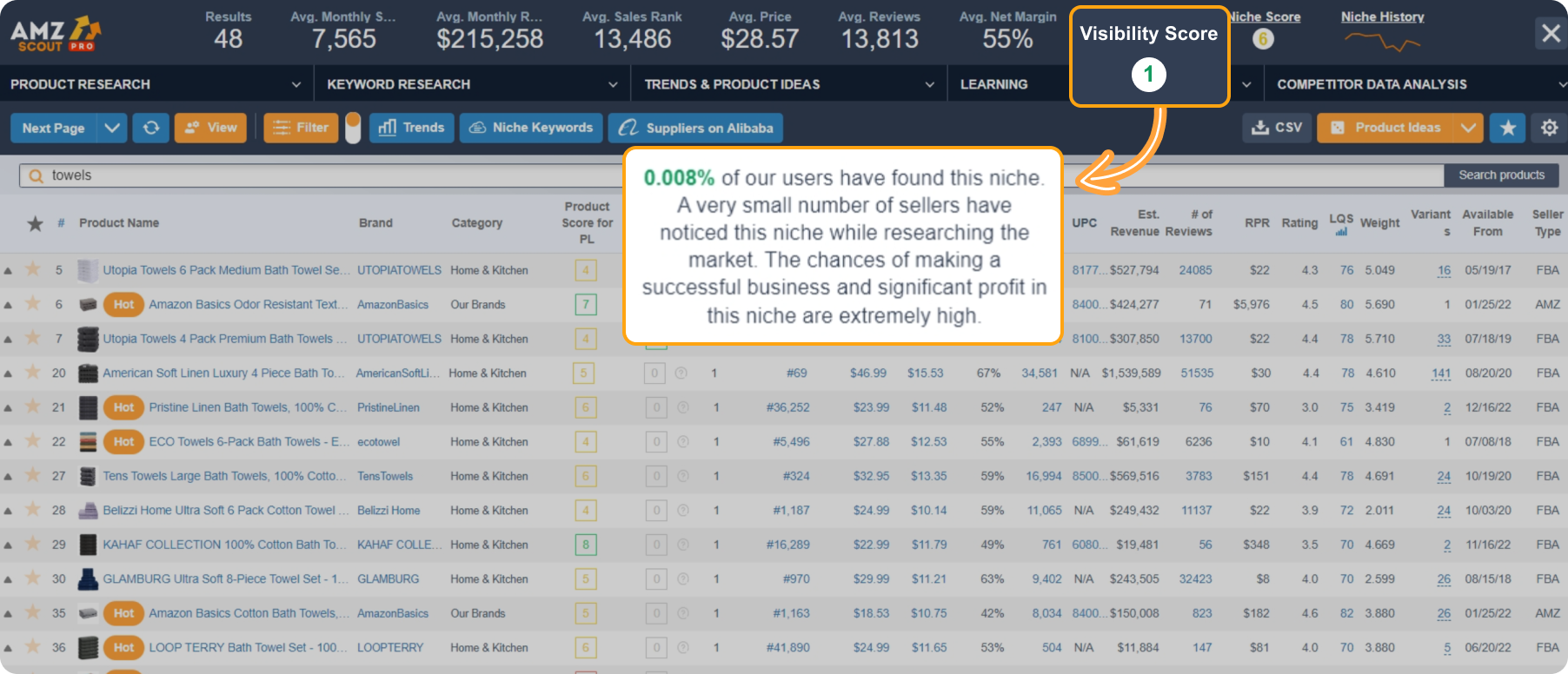This screenshot has height=674, width=1568.
Task: Open the Keyword Research menu
Action: pos(472,84)
